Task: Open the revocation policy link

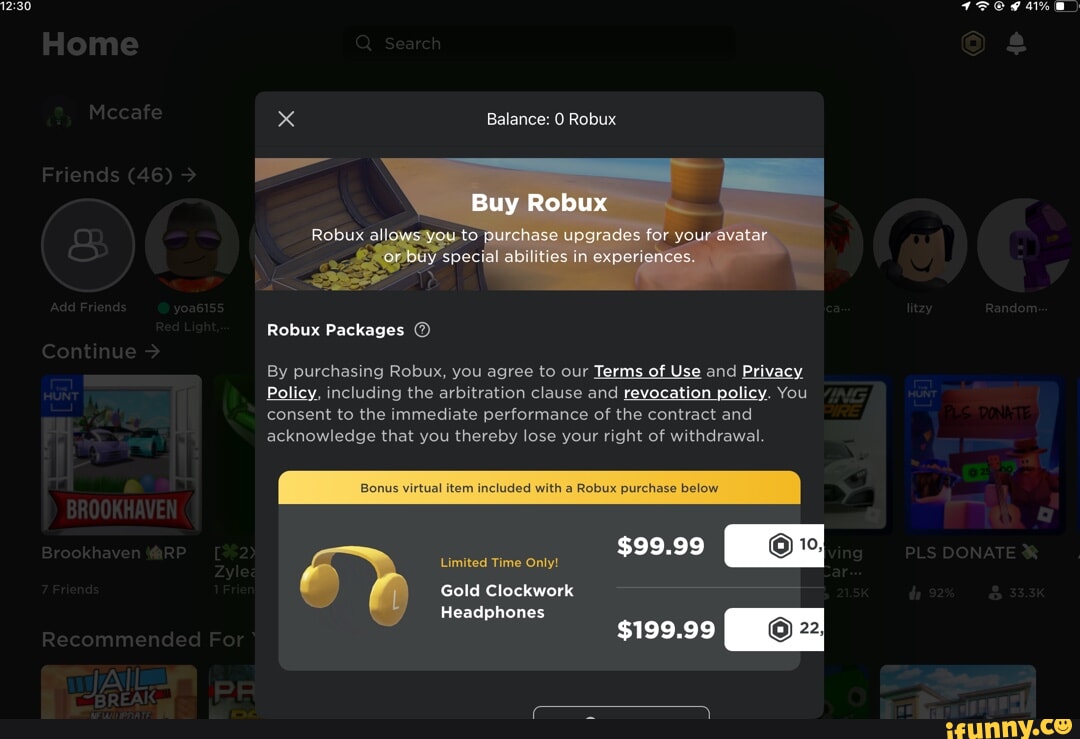Action: coord(694,393)
